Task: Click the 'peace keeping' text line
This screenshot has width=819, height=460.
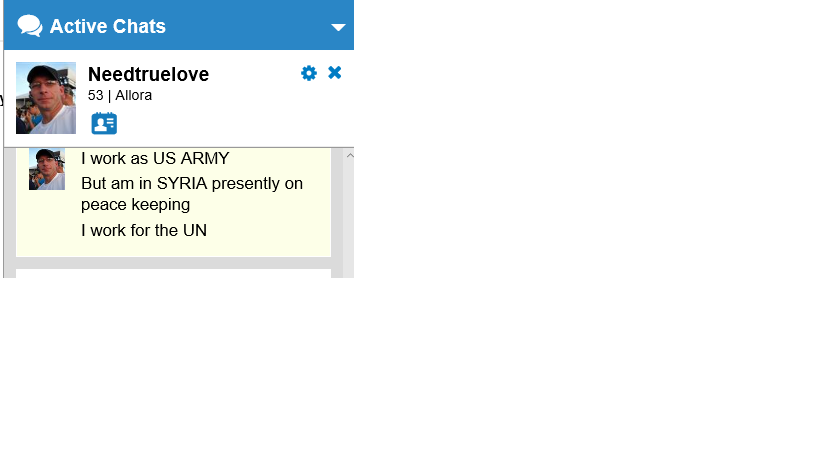Action: click(x=135, y=204)
